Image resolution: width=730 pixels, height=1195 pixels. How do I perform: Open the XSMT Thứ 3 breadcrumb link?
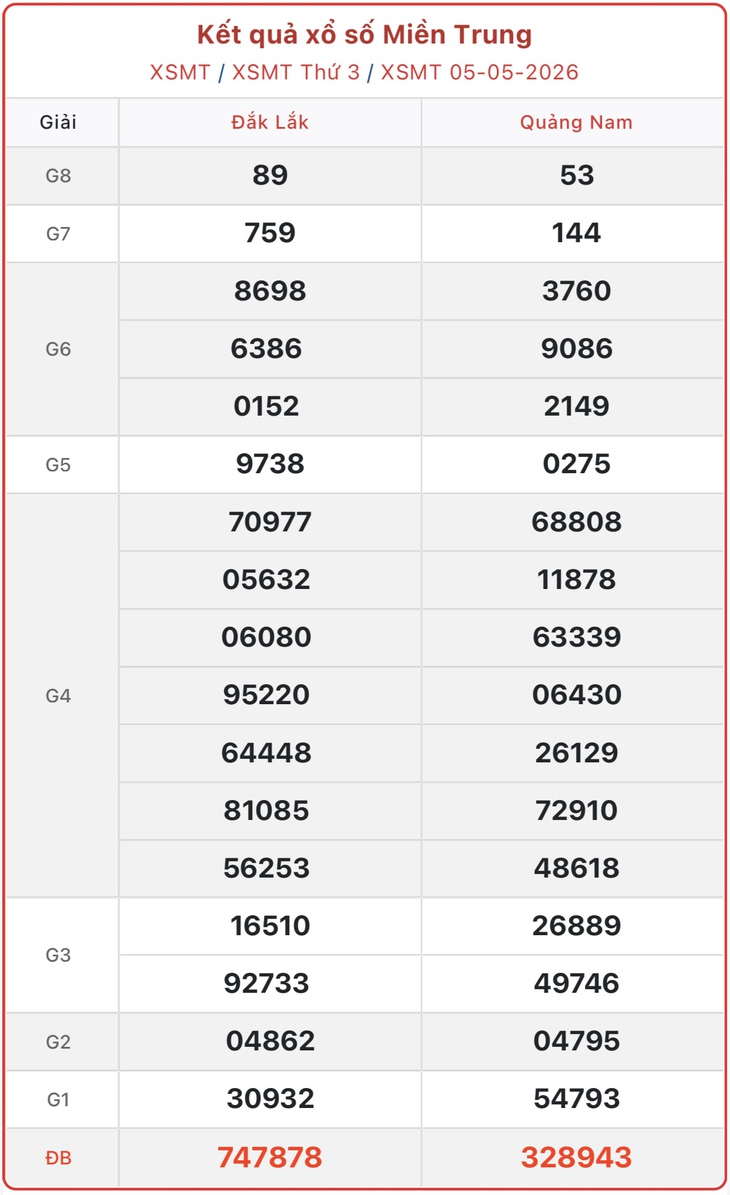296,72
